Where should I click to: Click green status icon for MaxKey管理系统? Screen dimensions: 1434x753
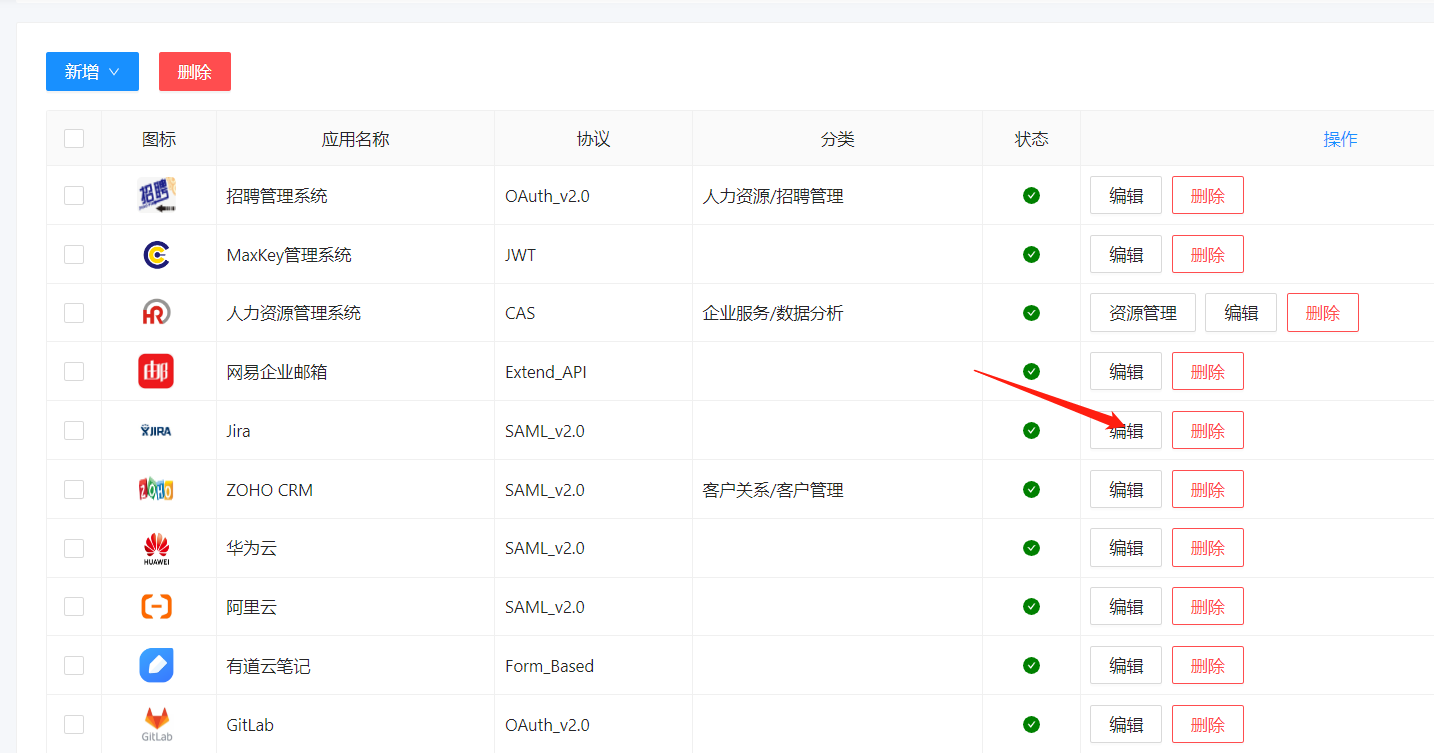click(1031, 254)
